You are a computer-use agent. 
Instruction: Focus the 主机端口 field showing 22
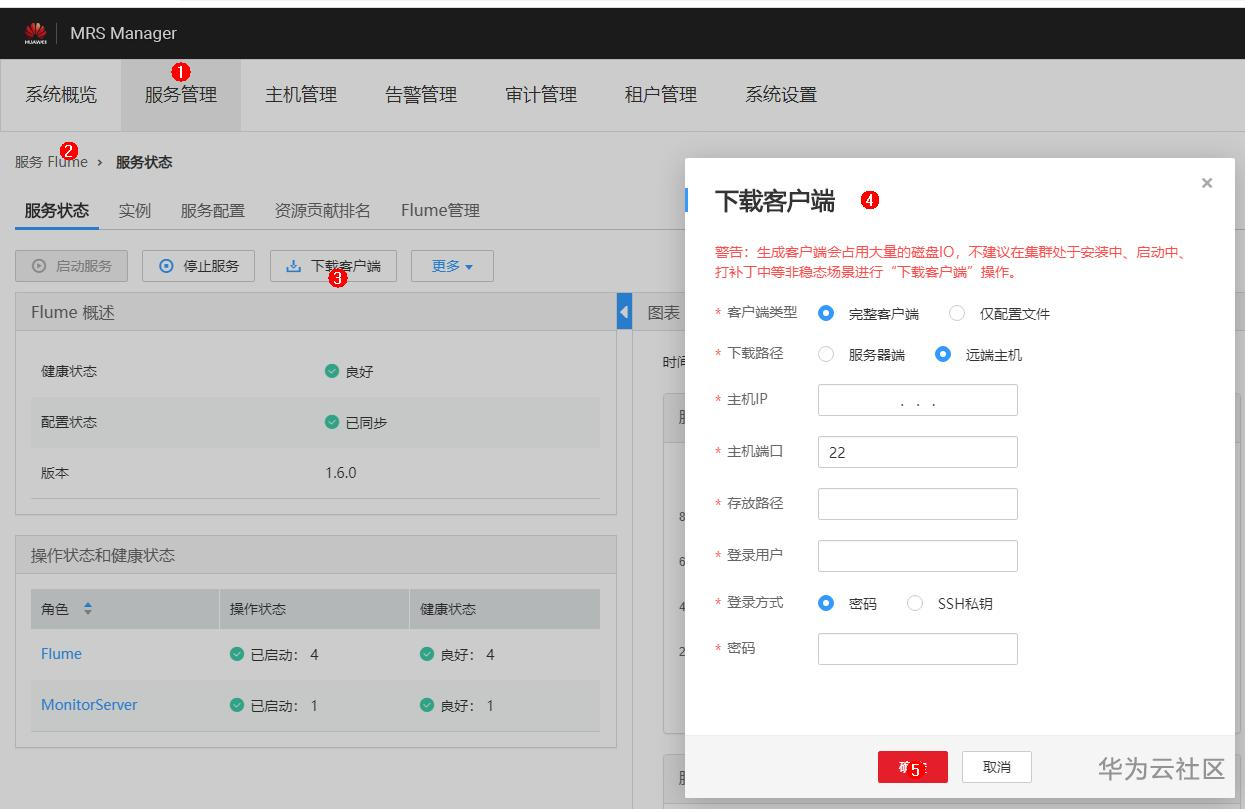point(918,452)
